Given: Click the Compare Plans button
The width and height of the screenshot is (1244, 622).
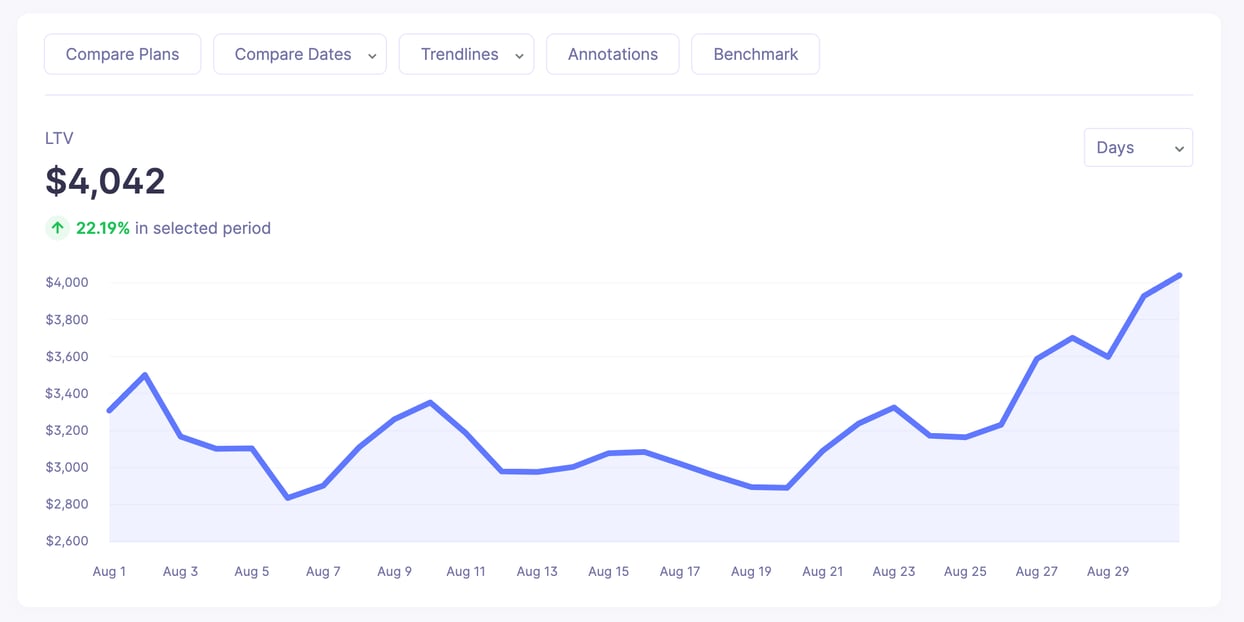Looking at the screenshot, I should point(122,55).
